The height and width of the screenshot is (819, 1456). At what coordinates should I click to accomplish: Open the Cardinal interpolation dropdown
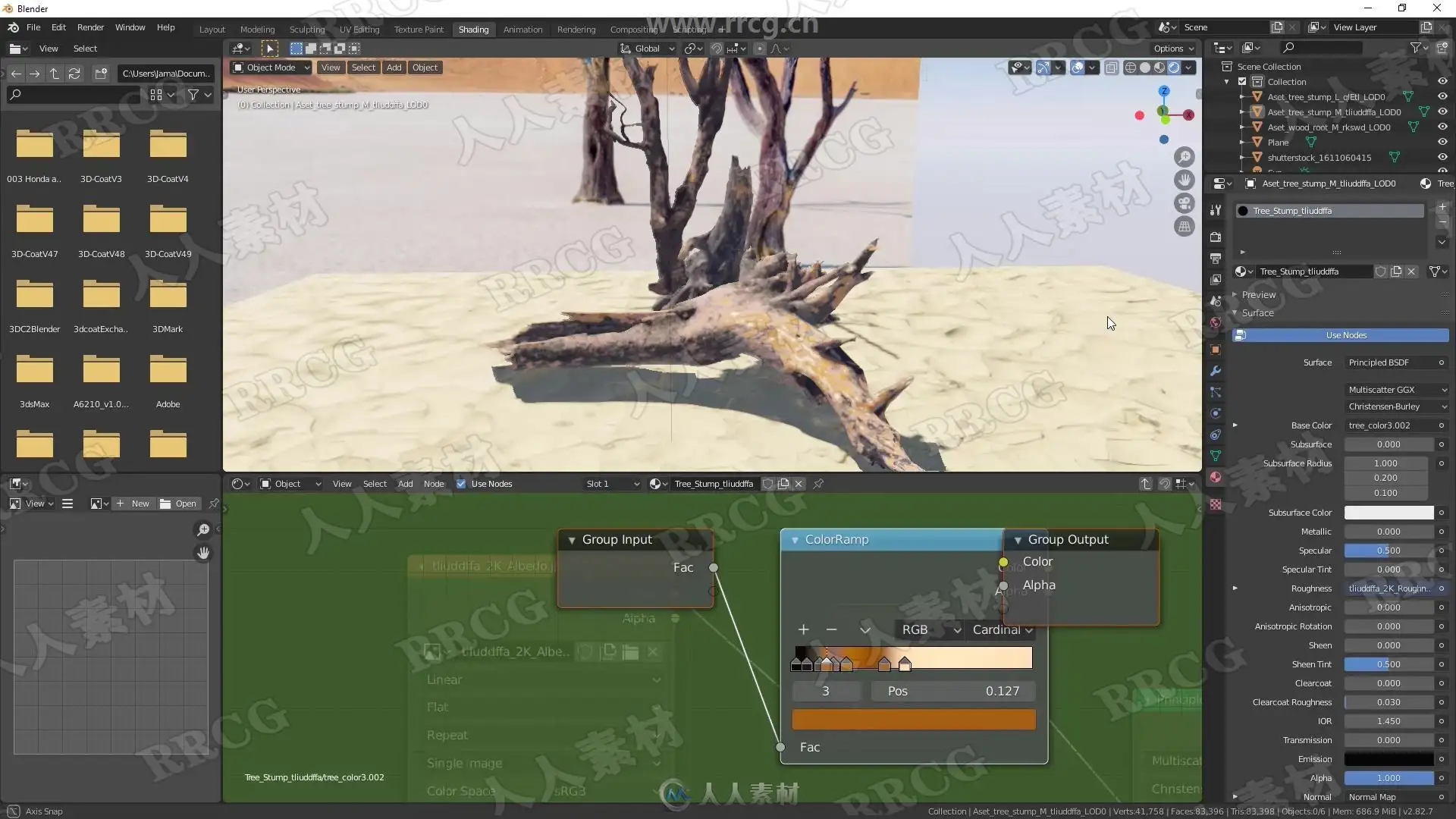click(x=1002, y=629)
